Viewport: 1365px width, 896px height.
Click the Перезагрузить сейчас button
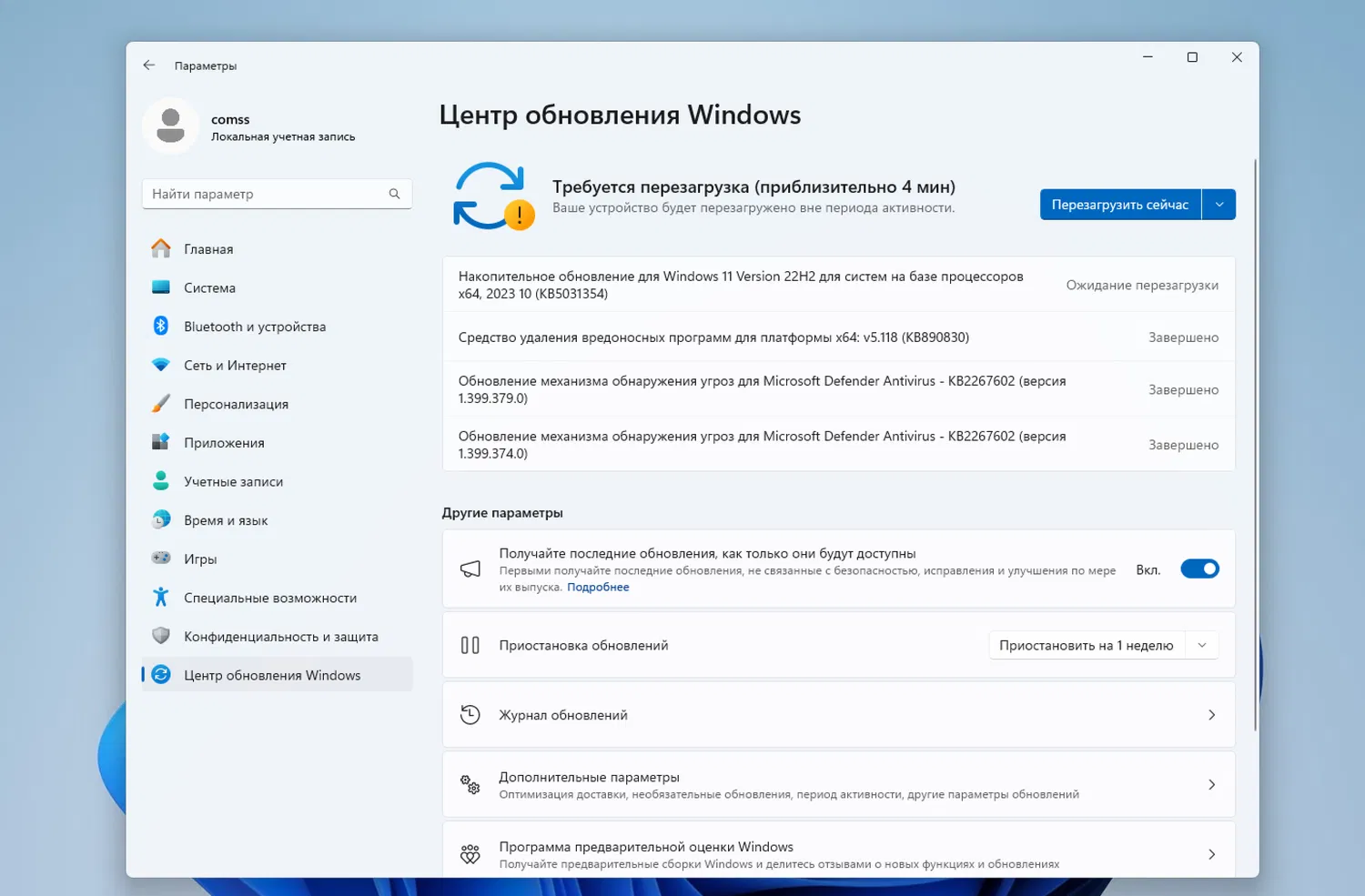(1120, 205)
